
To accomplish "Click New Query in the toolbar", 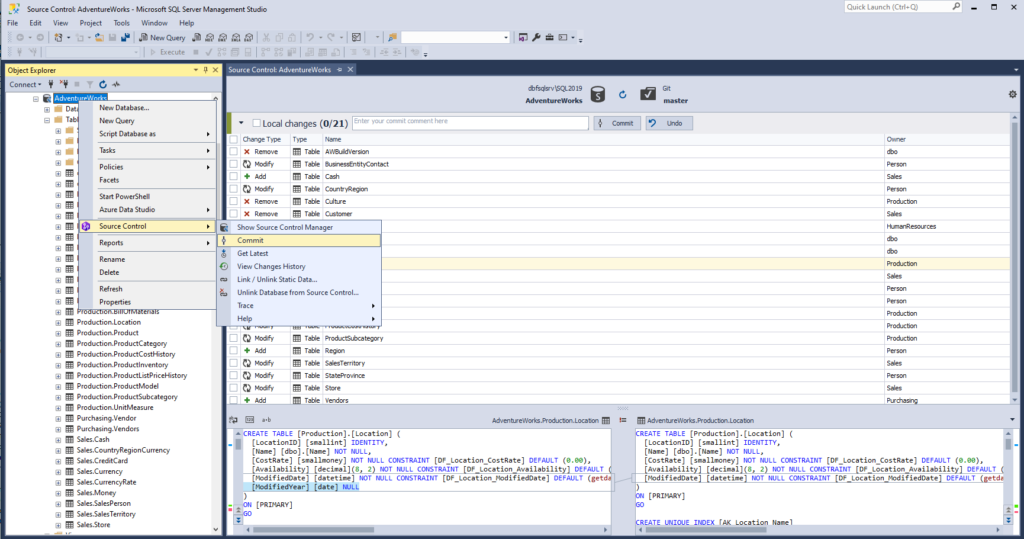I will point(162,38).
